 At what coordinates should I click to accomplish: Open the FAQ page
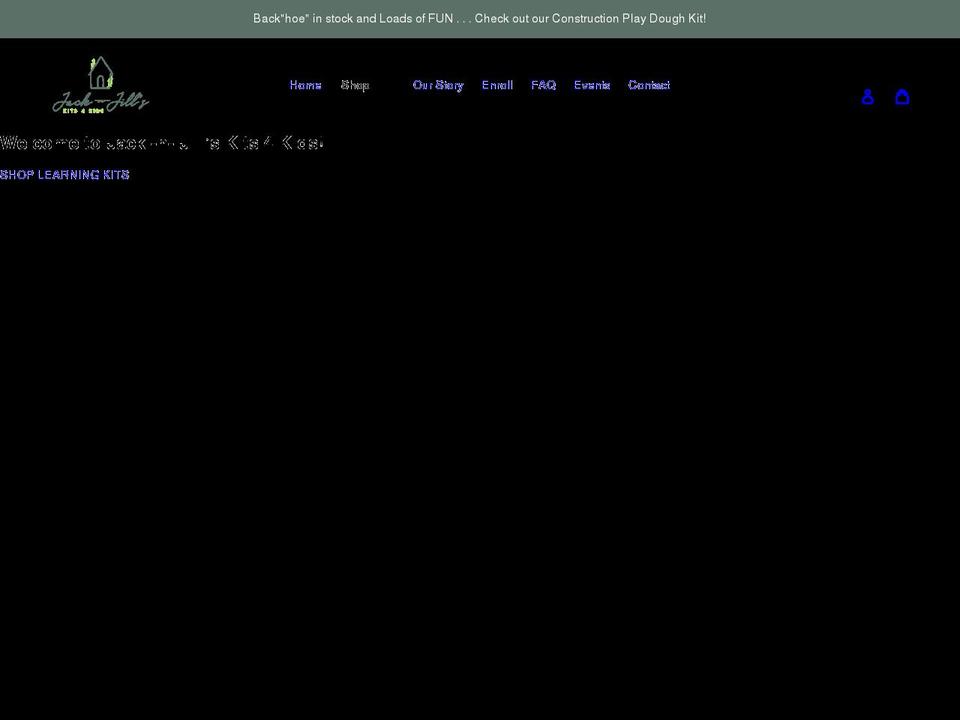(x=543, y=85)
